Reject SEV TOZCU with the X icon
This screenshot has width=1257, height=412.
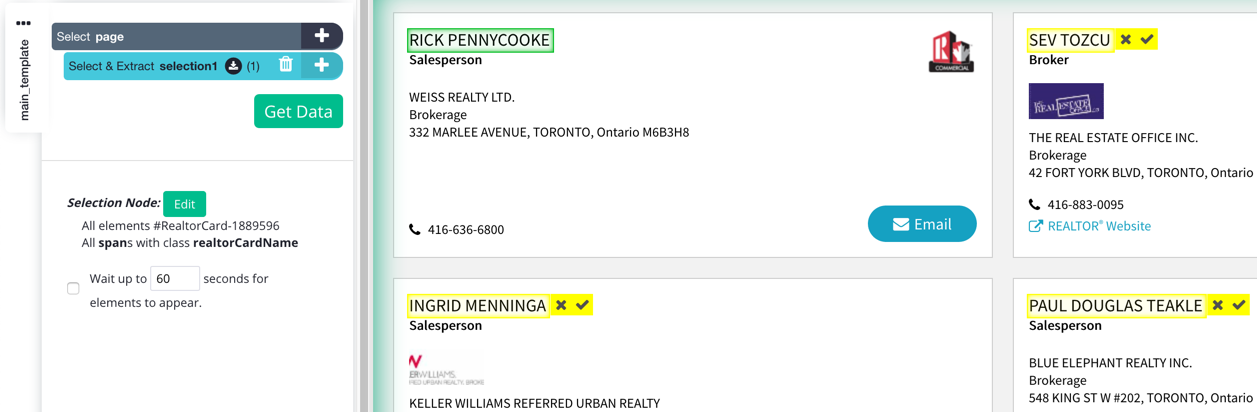[x=1126, y=40]
